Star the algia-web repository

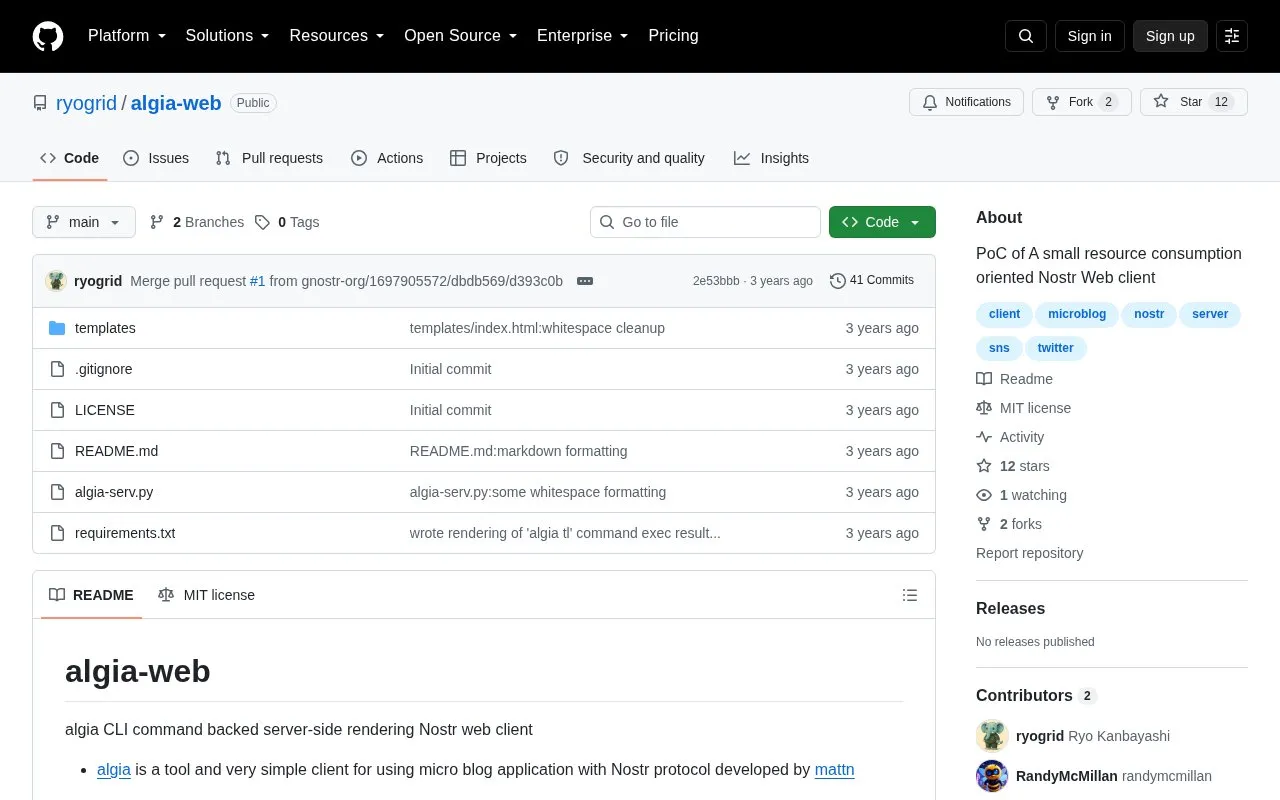coord(1194,102)
